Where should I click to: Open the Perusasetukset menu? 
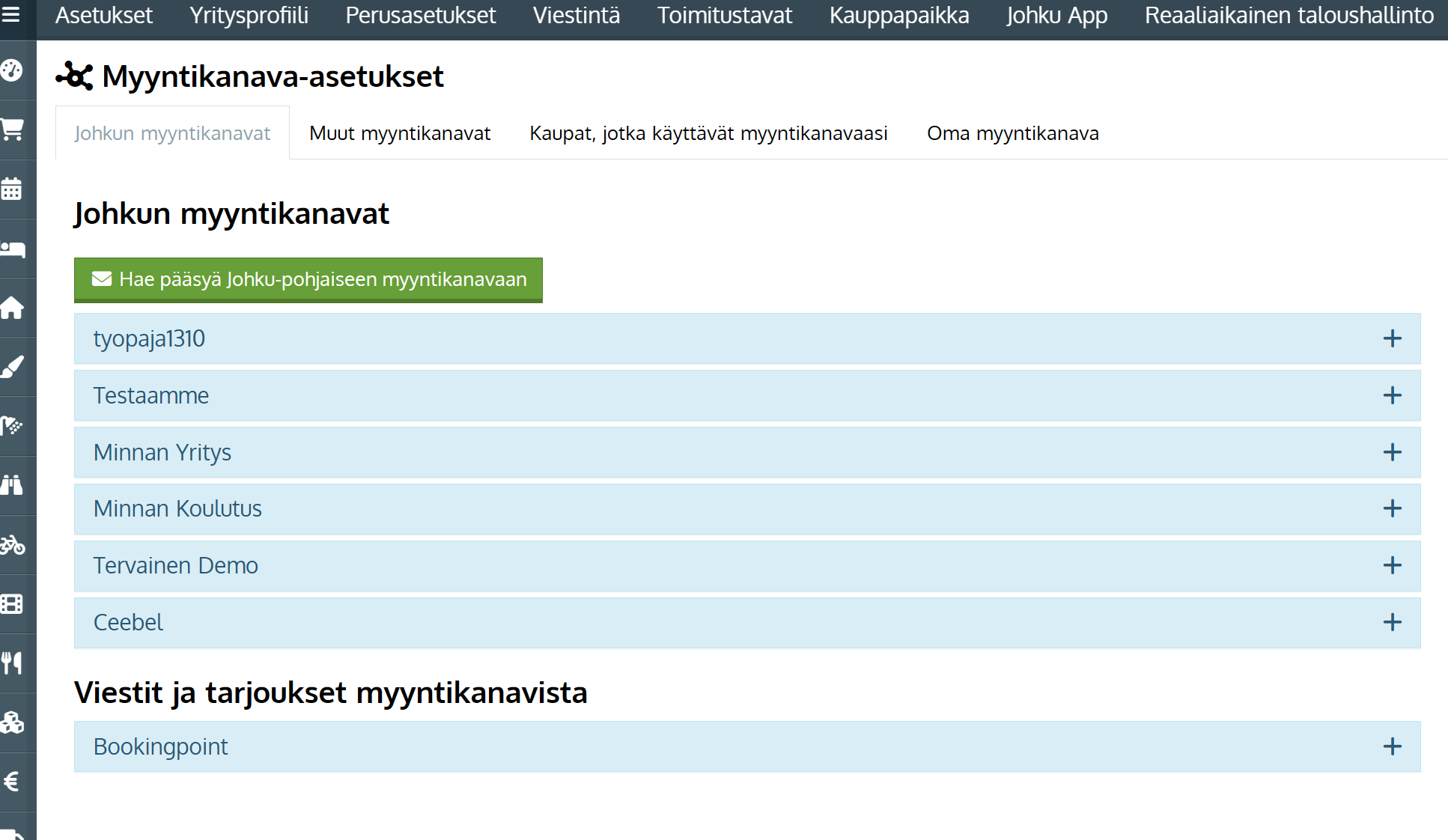(x=420, y=15)
